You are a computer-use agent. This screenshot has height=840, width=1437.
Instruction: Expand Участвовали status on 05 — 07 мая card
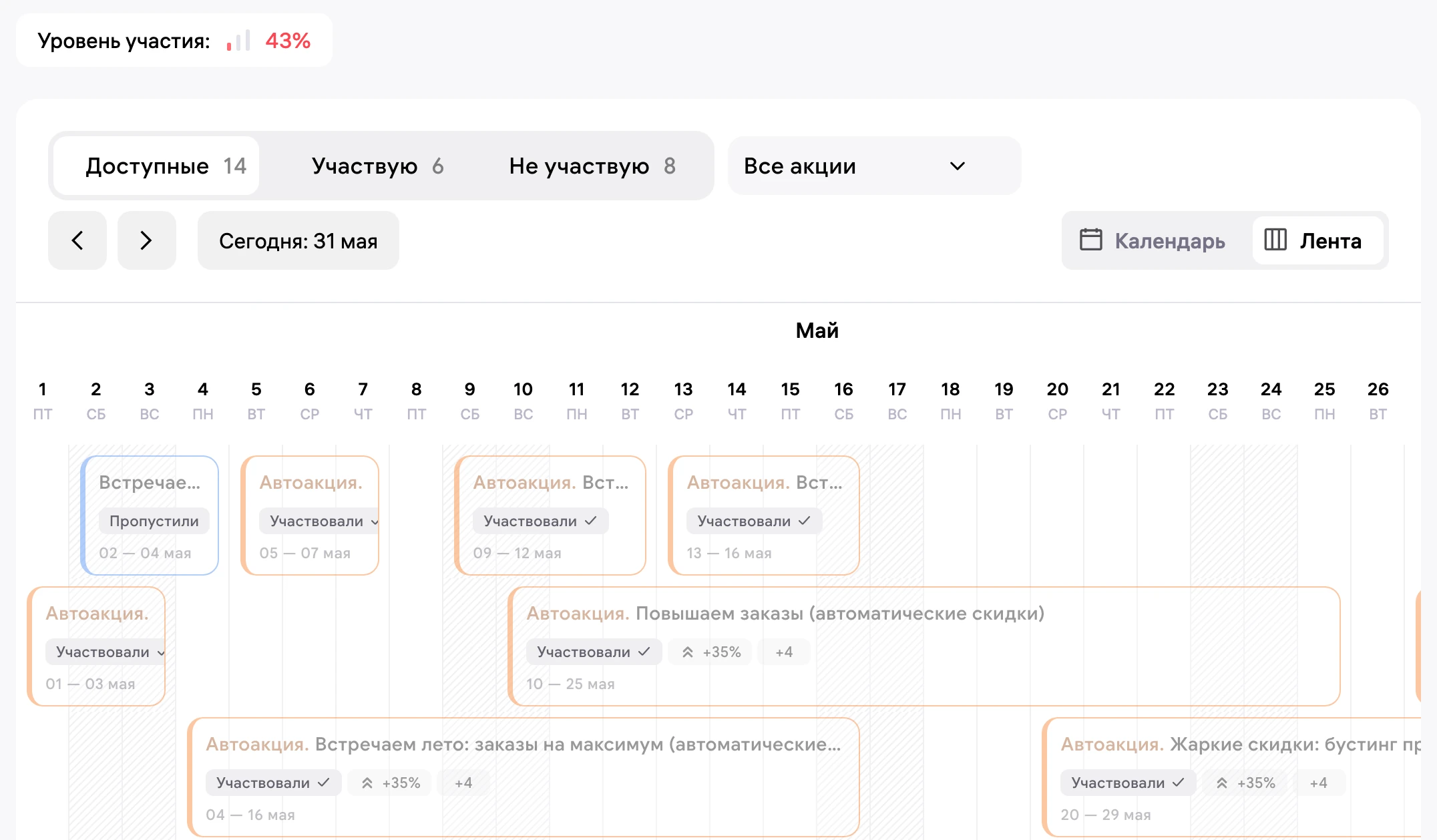(x=319, y=521)
